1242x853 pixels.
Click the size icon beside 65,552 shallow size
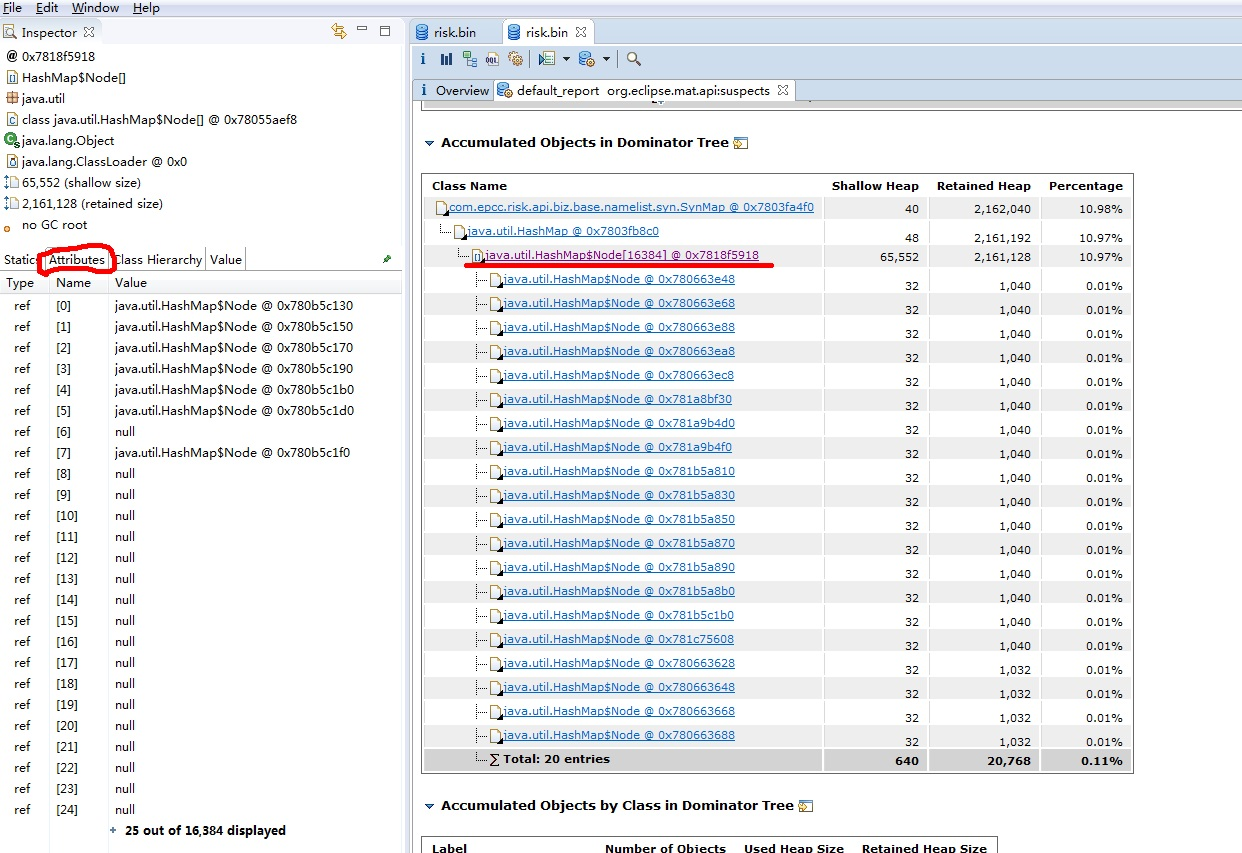(x=12, y=182)
